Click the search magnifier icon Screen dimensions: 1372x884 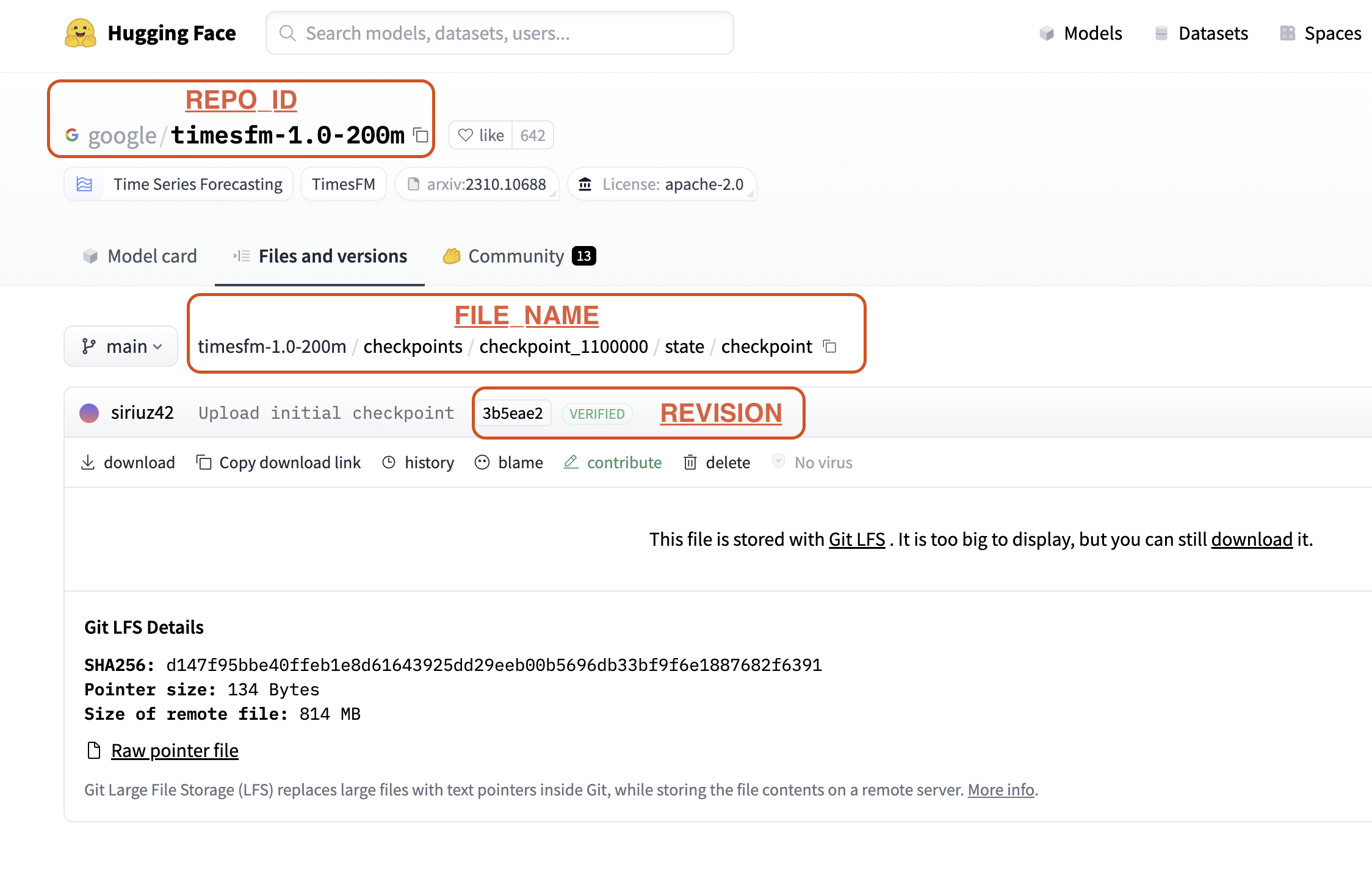click(287, 33)
